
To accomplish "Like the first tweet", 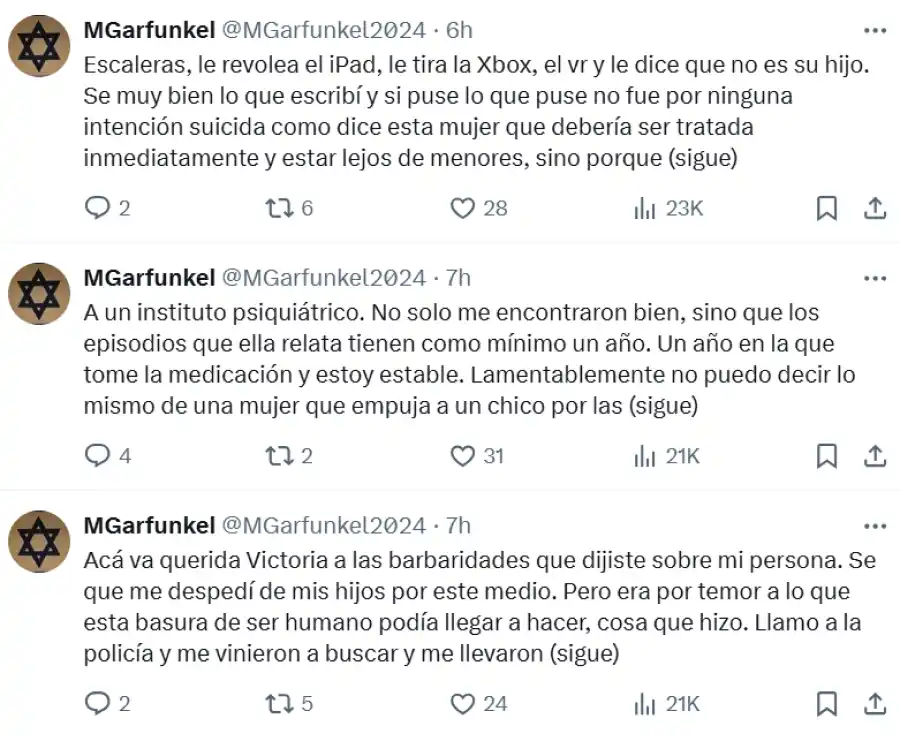I will [465, 208].
